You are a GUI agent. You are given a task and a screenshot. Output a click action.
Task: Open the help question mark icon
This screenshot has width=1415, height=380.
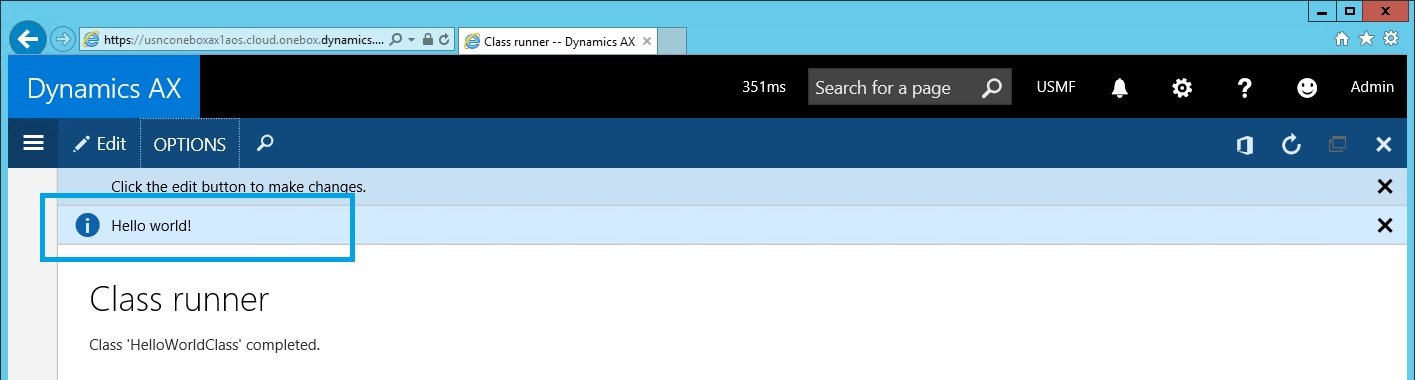point(1245,87)
